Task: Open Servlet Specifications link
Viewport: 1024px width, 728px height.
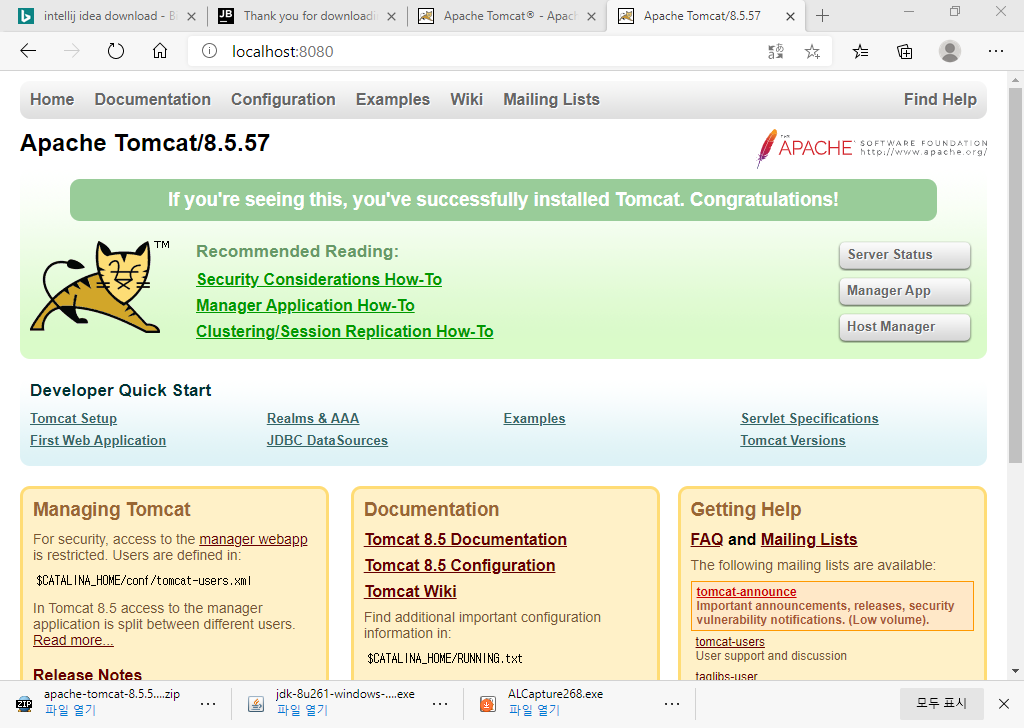Action: pyautogui.click(x=810, y=419)
